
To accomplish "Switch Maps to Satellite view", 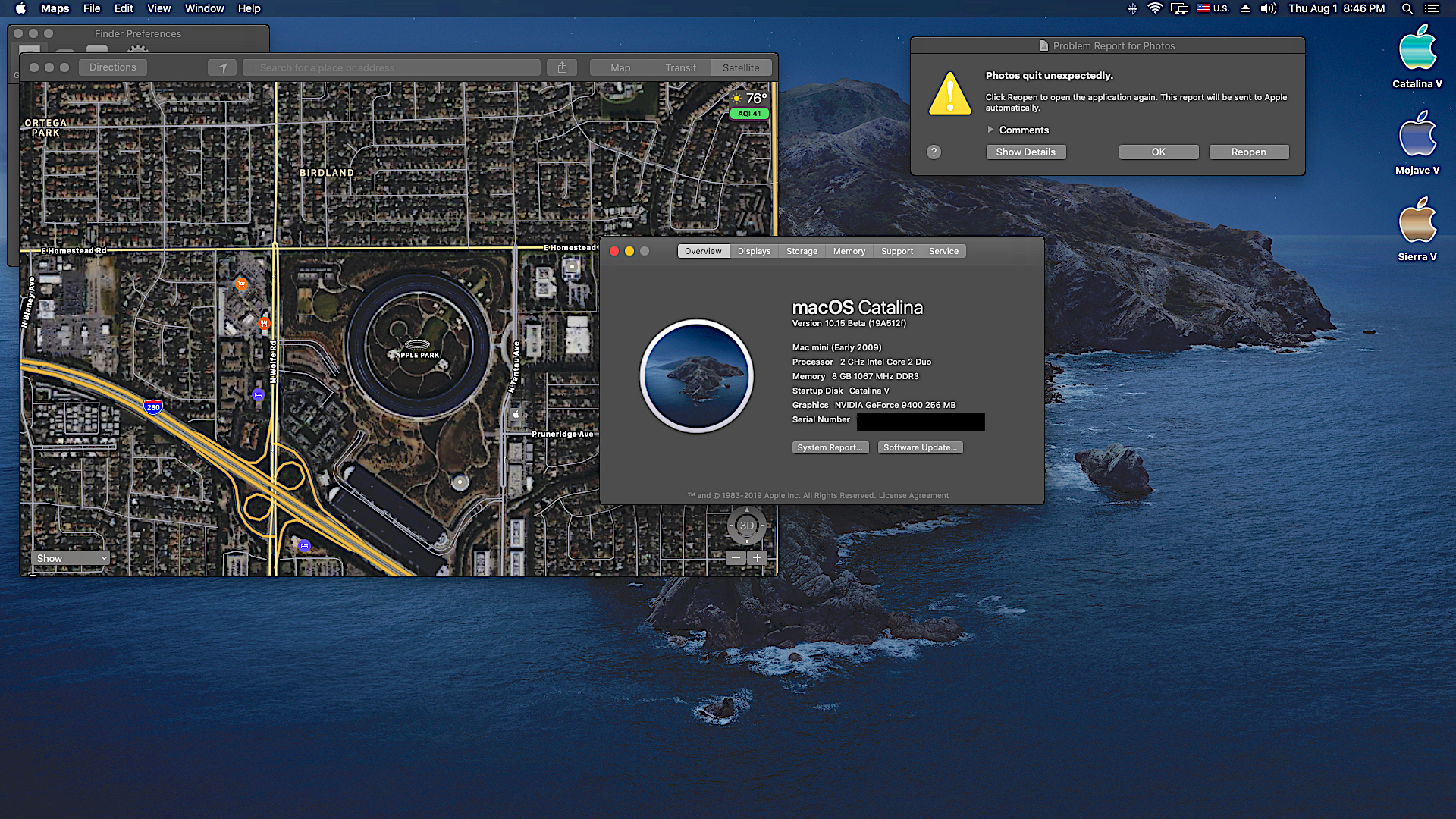I will click(741, 67).
